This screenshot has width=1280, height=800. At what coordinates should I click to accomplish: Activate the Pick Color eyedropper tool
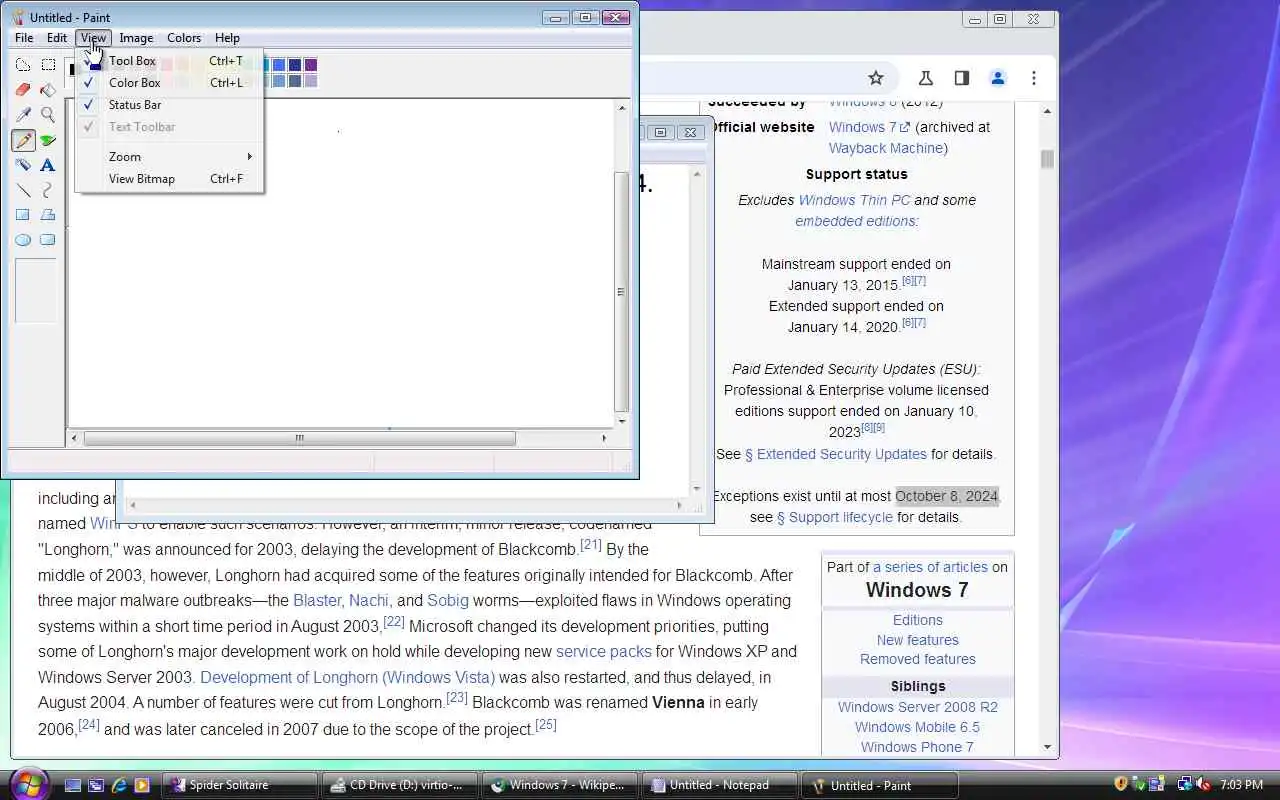pos(23,115)
